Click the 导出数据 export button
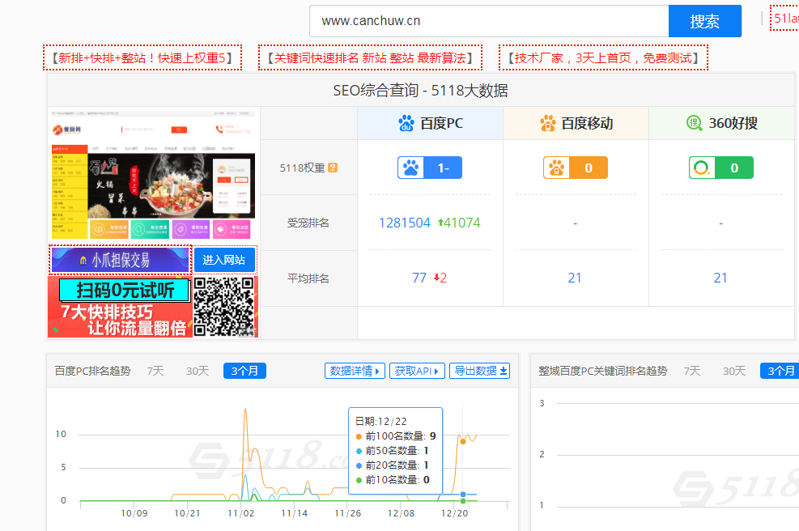Viewport: 799px width, 531px height. pos(480,371)
